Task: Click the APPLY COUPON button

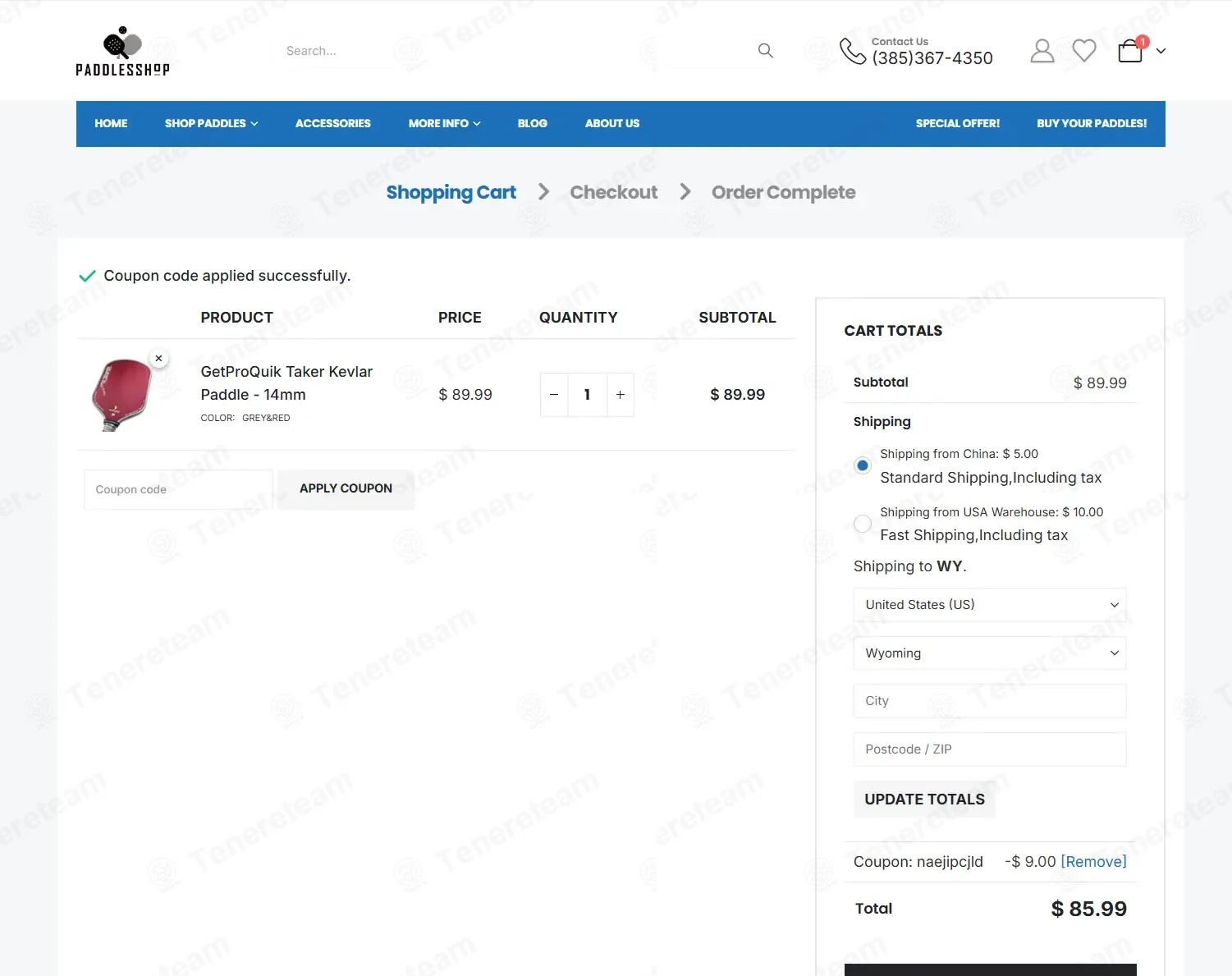Action: tap(346, 489)
